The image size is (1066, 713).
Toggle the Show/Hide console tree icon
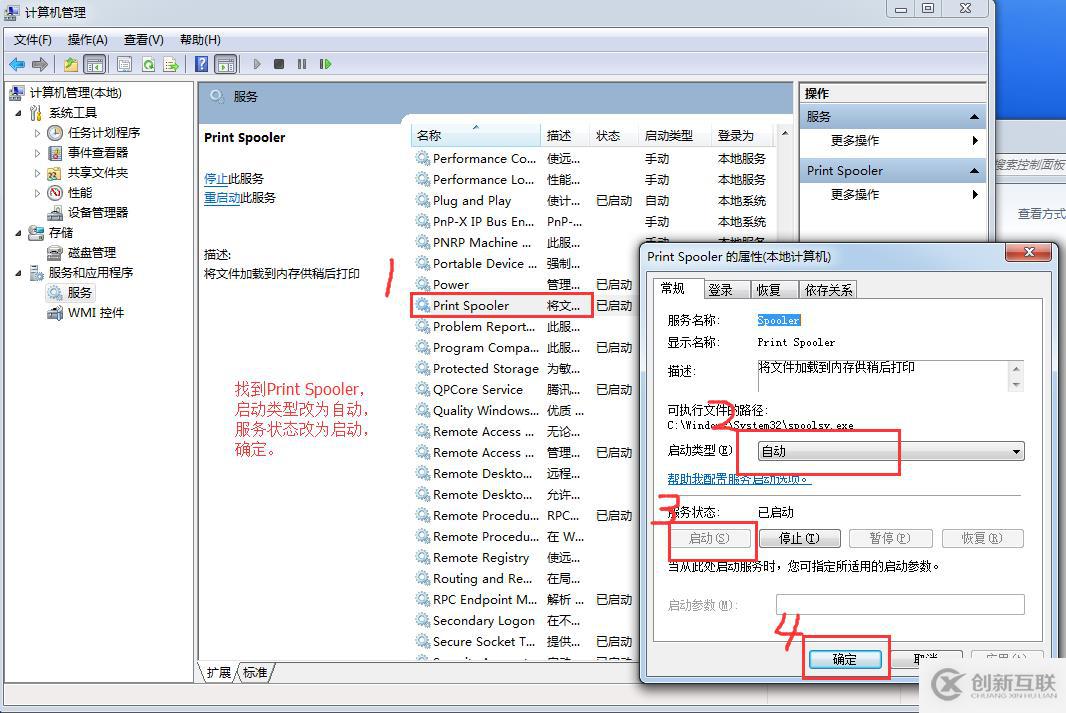tap(95, 65)
